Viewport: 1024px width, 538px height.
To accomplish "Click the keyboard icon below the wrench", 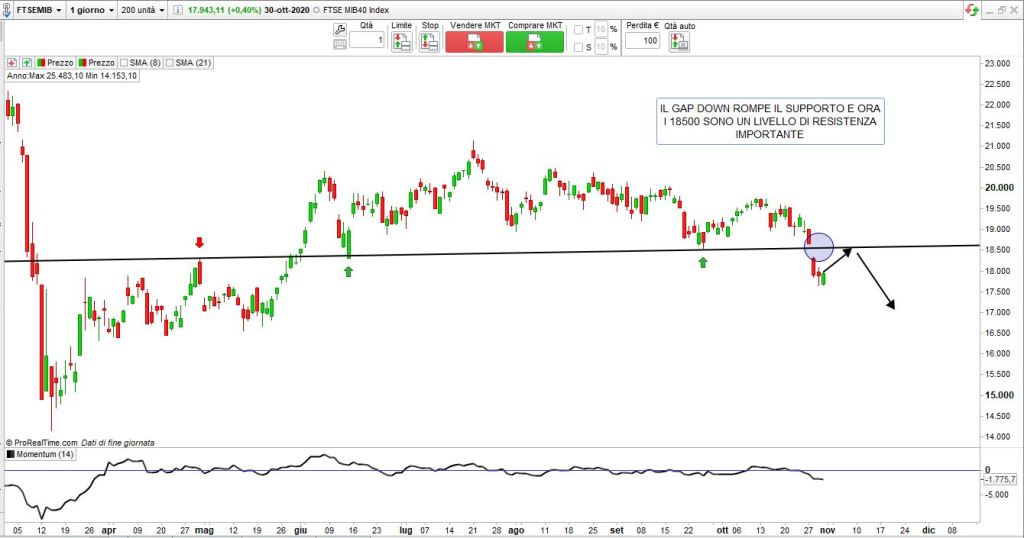I will pos(339,43).
